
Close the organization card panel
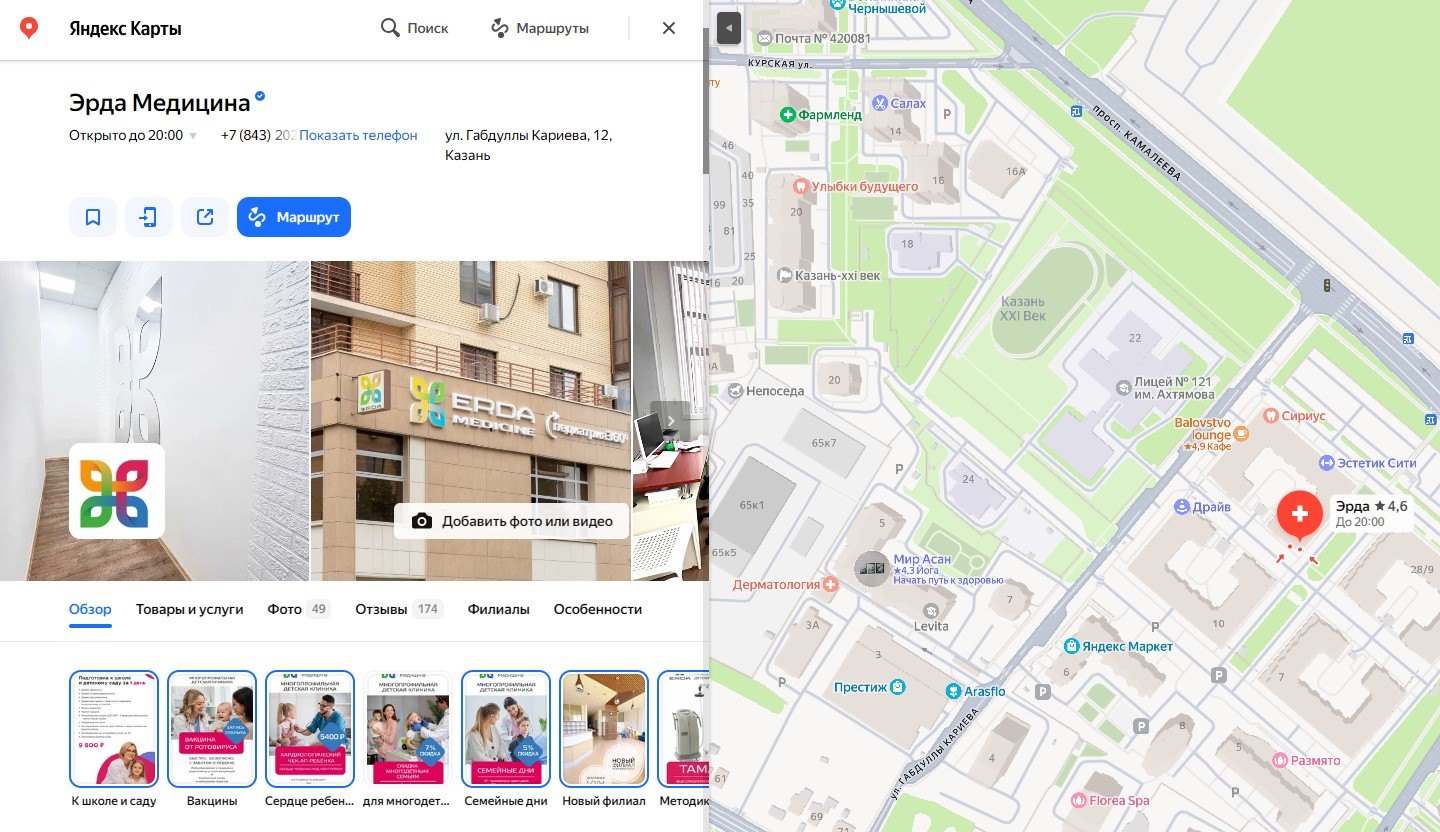(x=669, y=28)
